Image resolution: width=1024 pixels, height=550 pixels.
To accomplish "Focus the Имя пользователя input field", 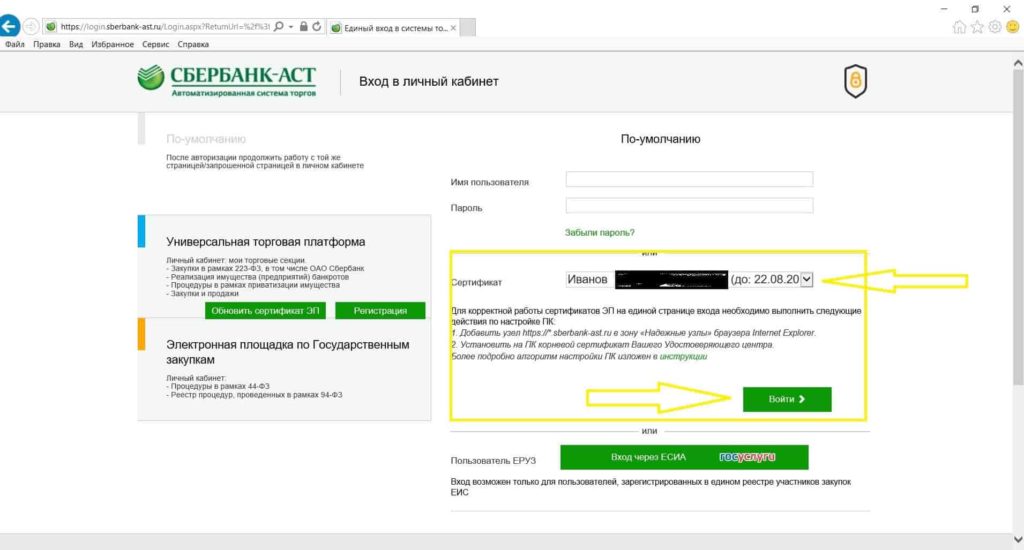I will tap(689, 179).
